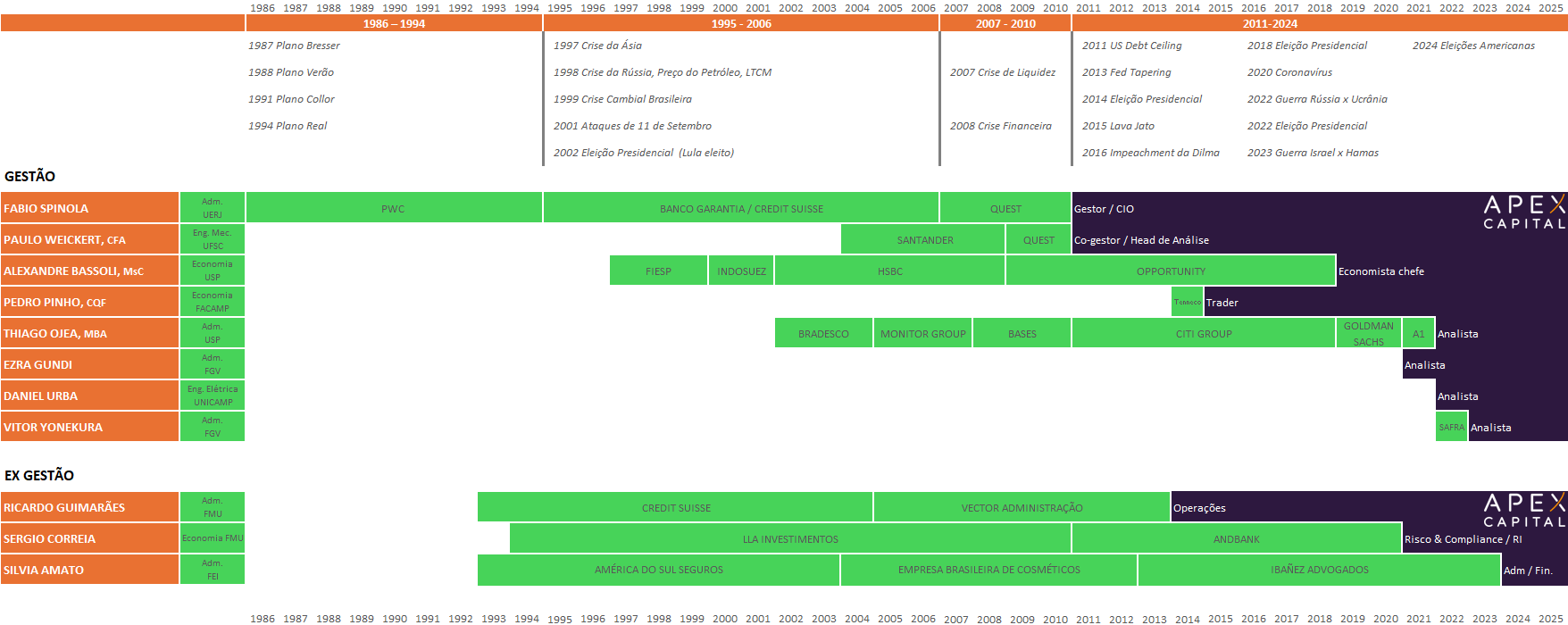Select the 1995 - 2006 period header

pyautogui.click(x=741, y=23)
